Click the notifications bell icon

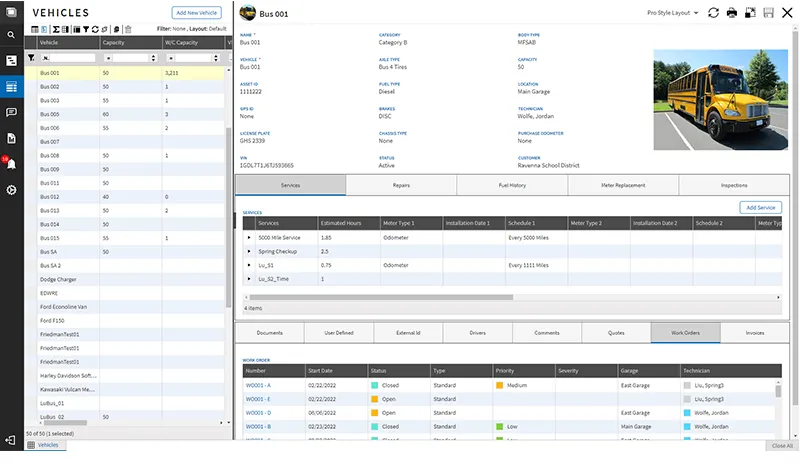click(x=11, y=164)
